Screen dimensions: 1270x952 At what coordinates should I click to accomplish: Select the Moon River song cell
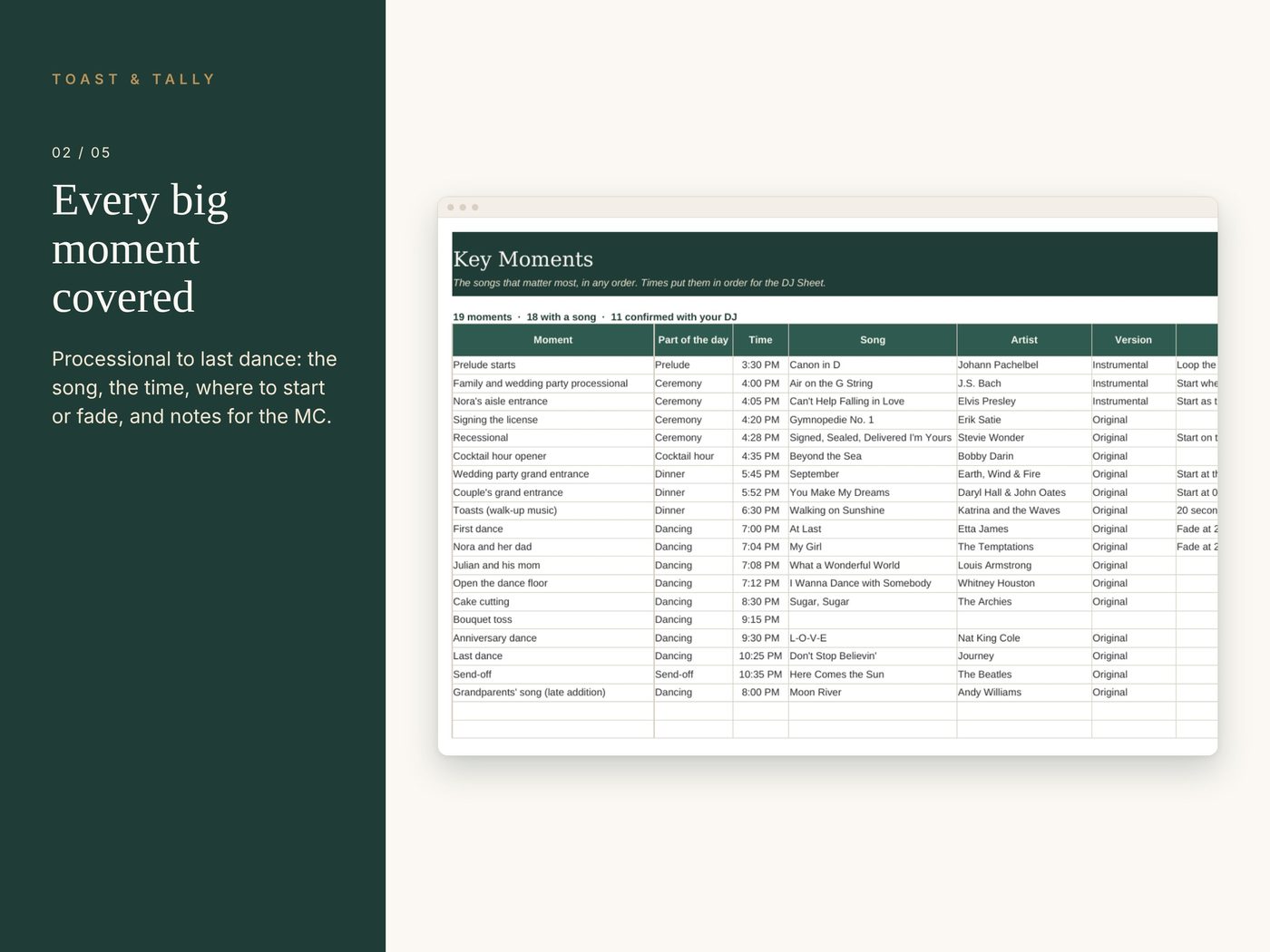pos(872,693)
